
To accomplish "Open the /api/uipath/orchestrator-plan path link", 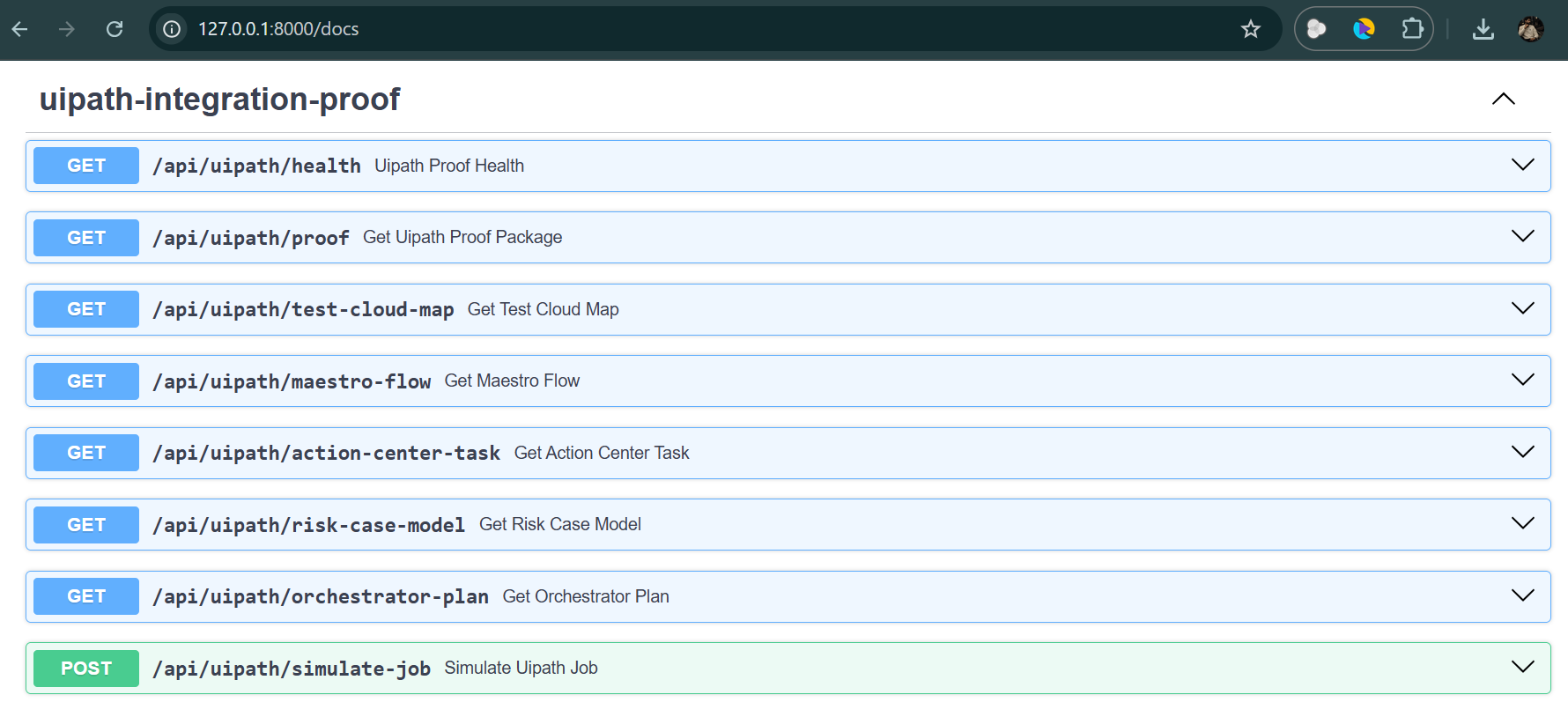I will tap(321, 596).
